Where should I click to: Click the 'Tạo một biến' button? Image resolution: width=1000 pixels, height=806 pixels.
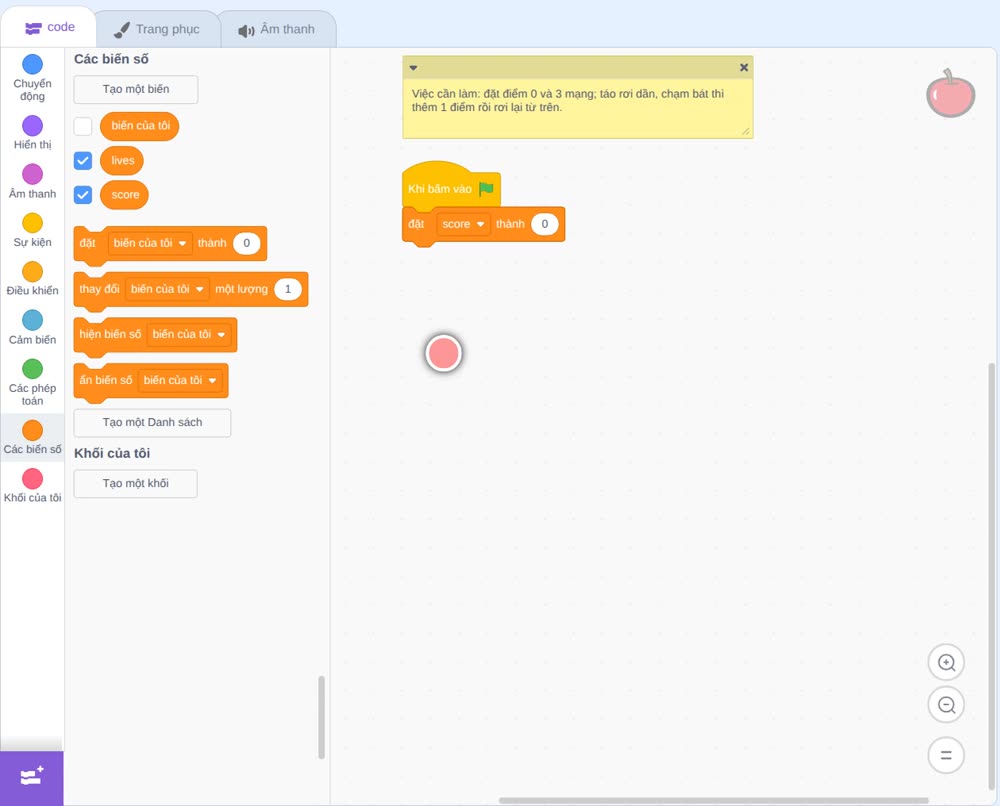point(136,89)
